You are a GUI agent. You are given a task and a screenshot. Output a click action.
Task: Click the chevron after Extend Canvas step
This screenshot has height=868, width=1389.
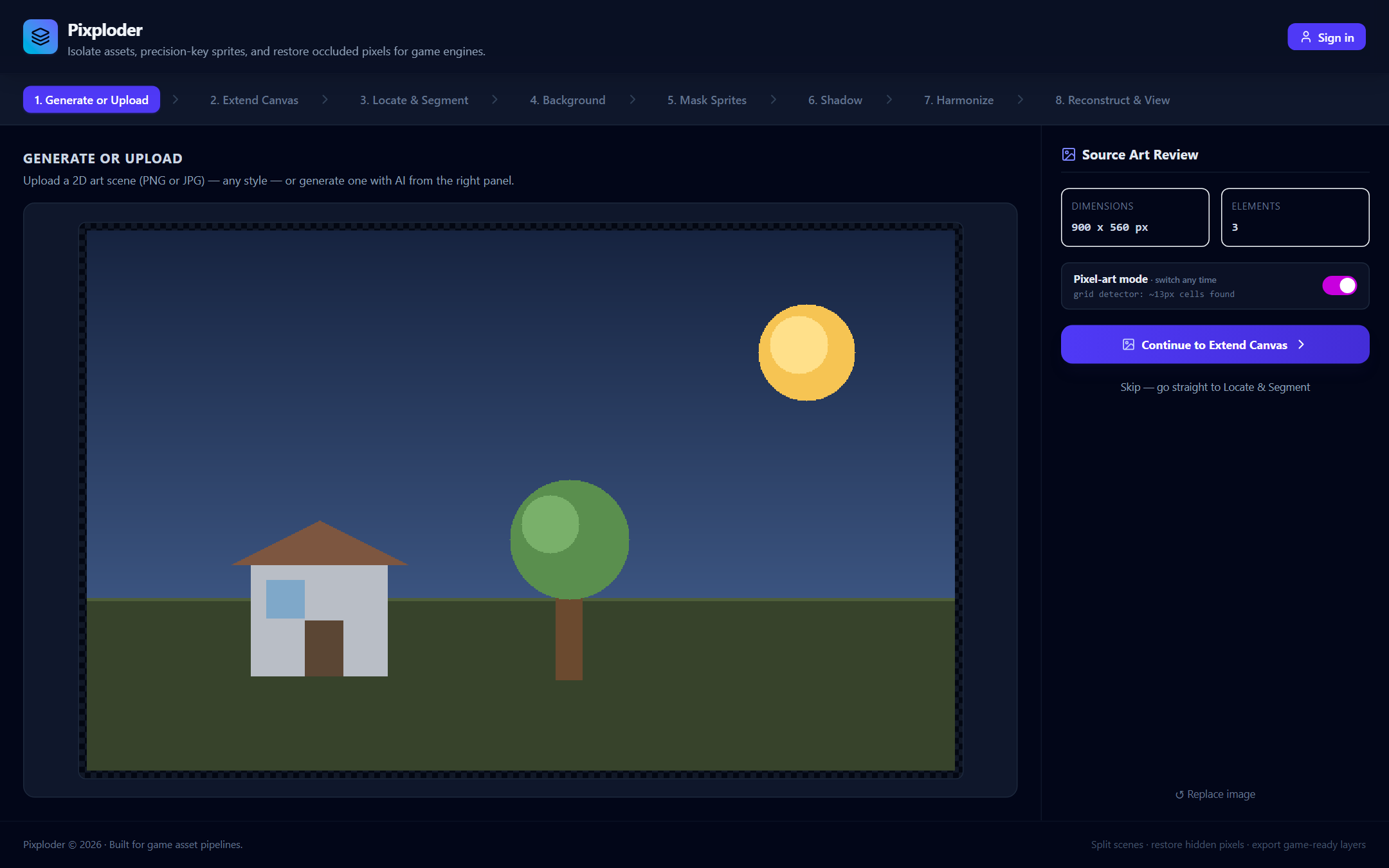tap(325, 100)
